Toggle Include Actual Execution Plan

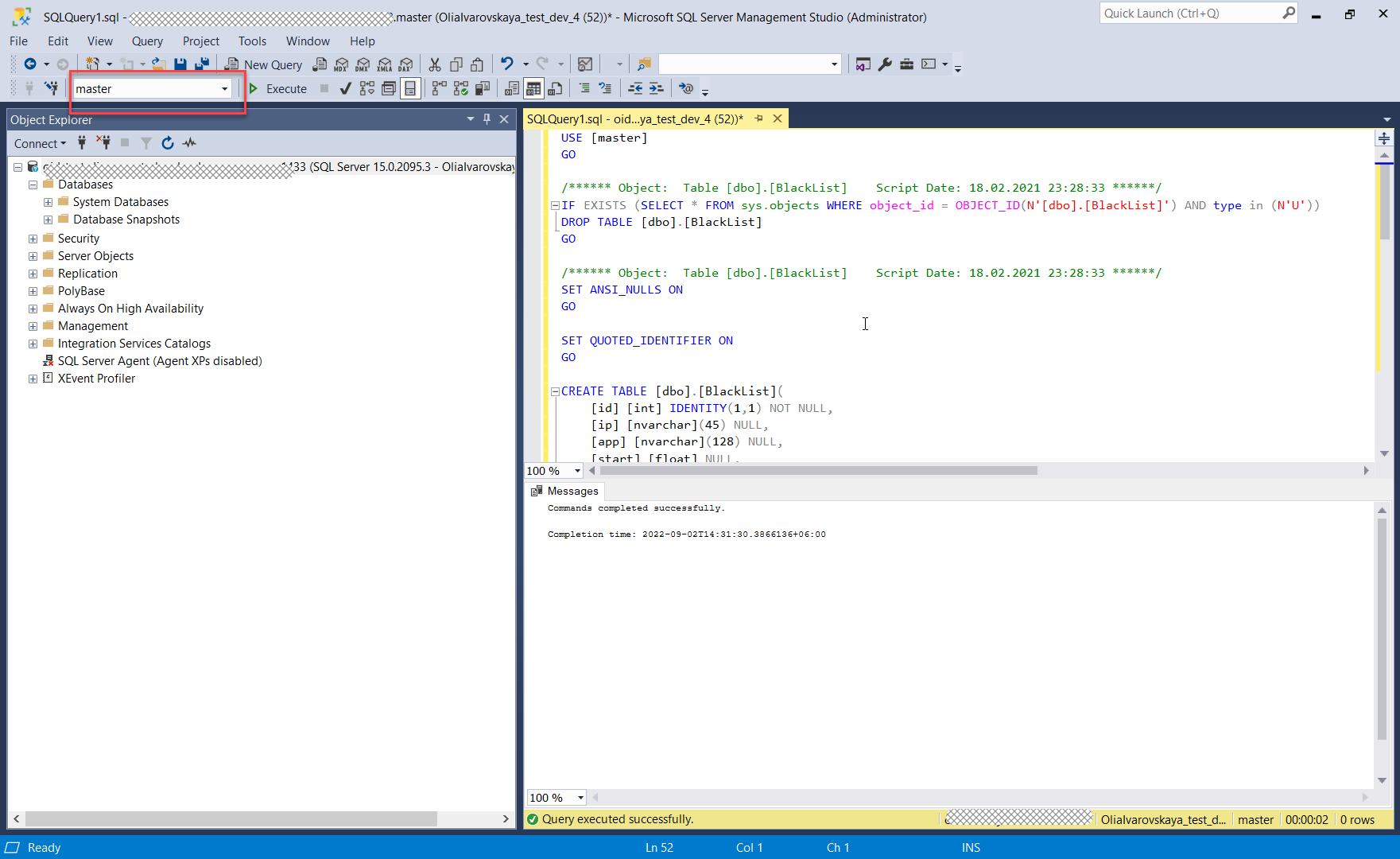pyautogui.click(x=440, y=88)
